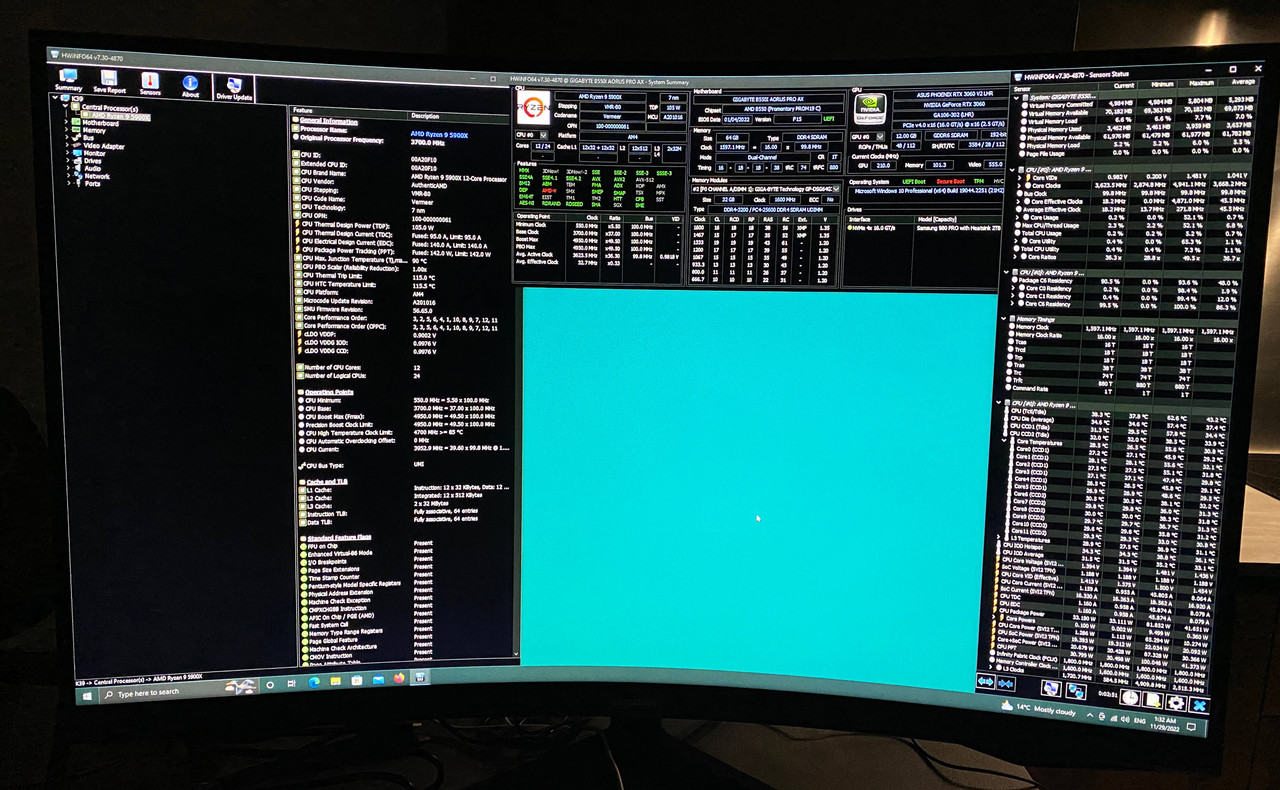Expand the Motherboard node arrow
Image resolution: width=1280 pixels, height=790 pixels.
point(66,124)
